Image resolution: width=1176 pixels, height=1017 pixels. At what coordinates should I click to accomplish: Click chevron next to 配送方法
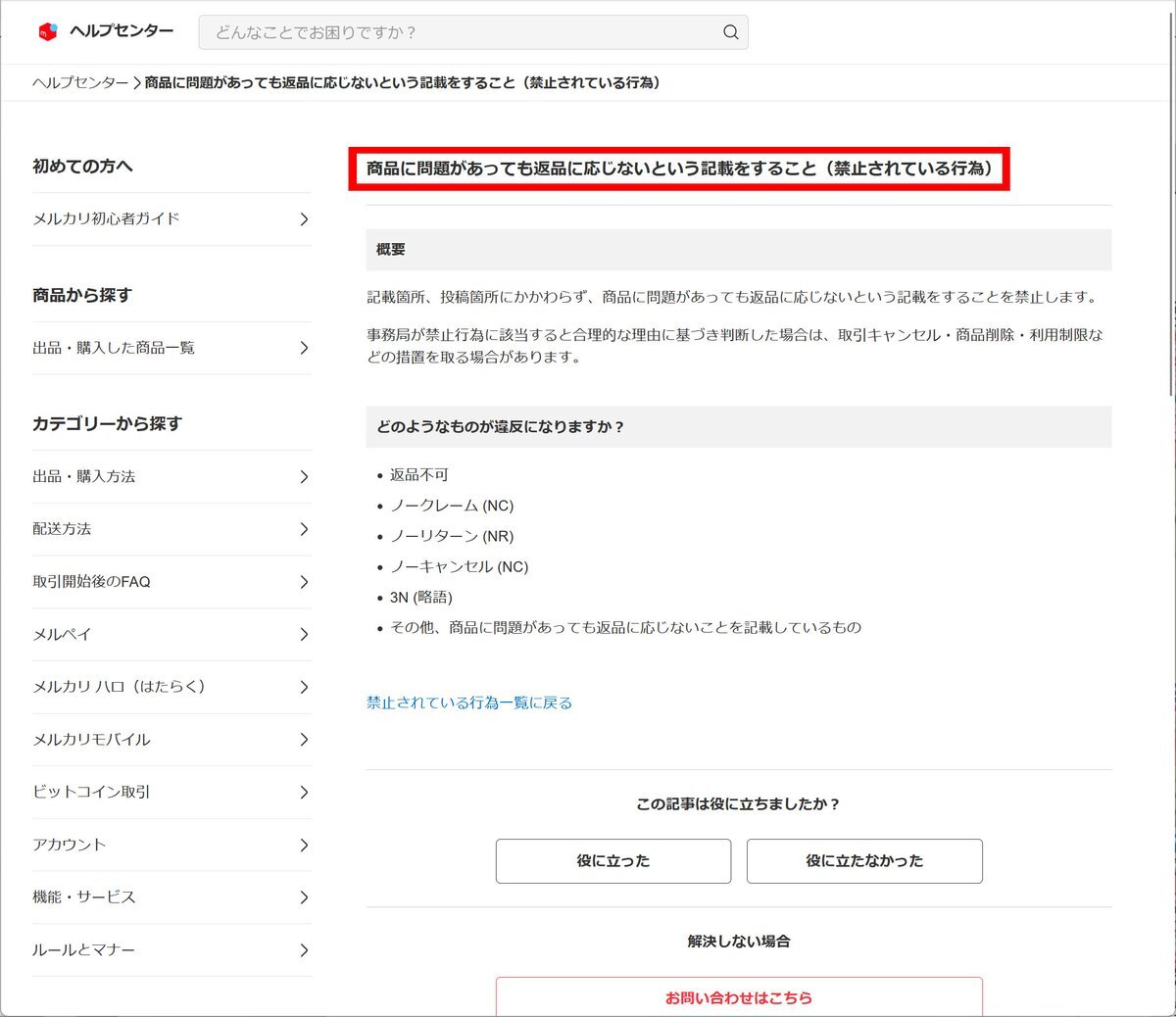[x=304, y=529]
